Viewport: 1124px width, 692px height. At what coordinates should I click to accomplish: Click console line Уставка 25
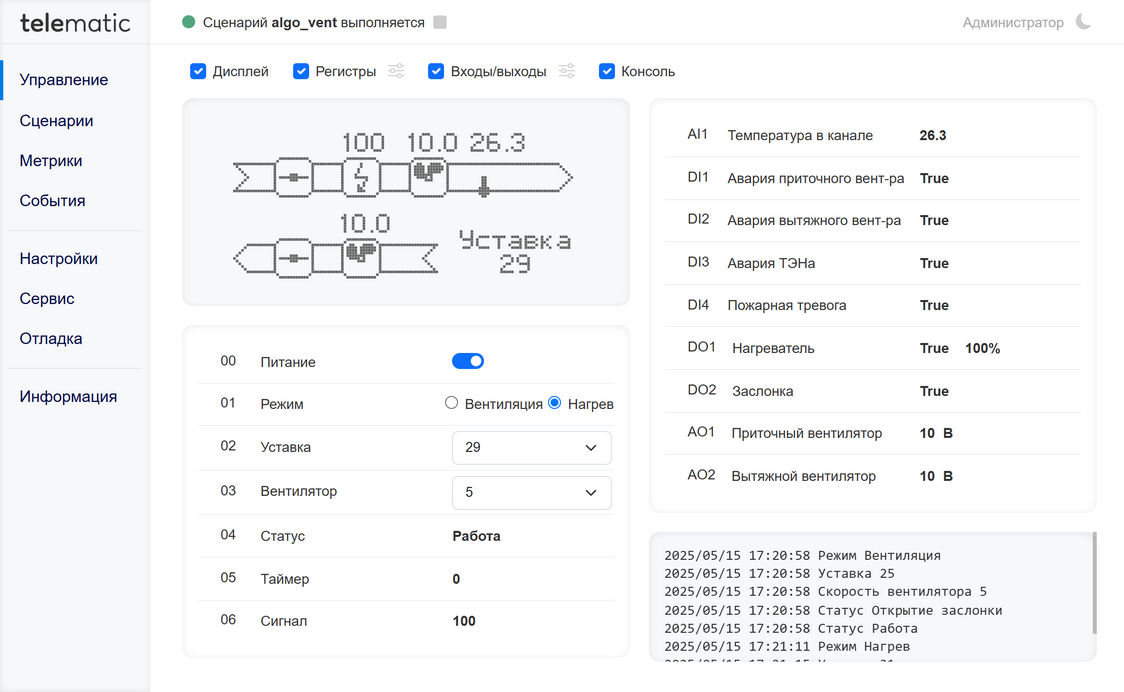click(779, 574)
